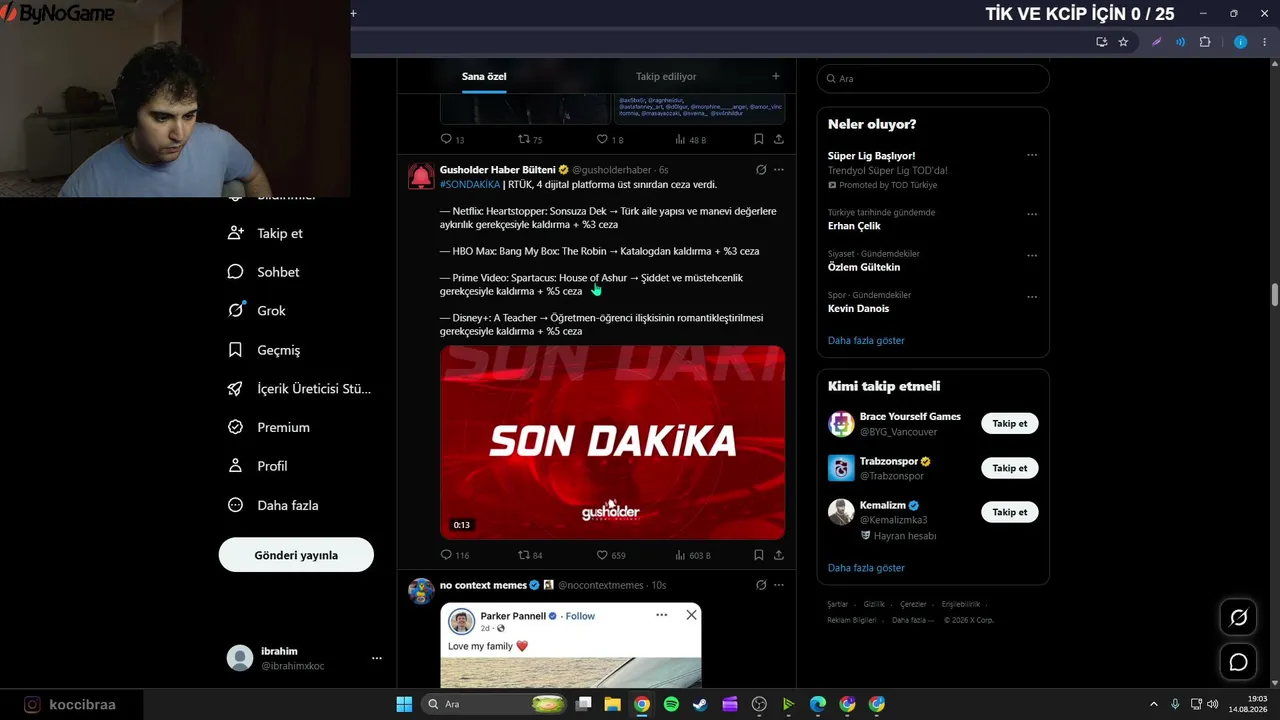Follow Parker Pannell in embedded post
The width and height of the screenshot is (1280, 720).
pyautogui.click(x=580, y=616)
